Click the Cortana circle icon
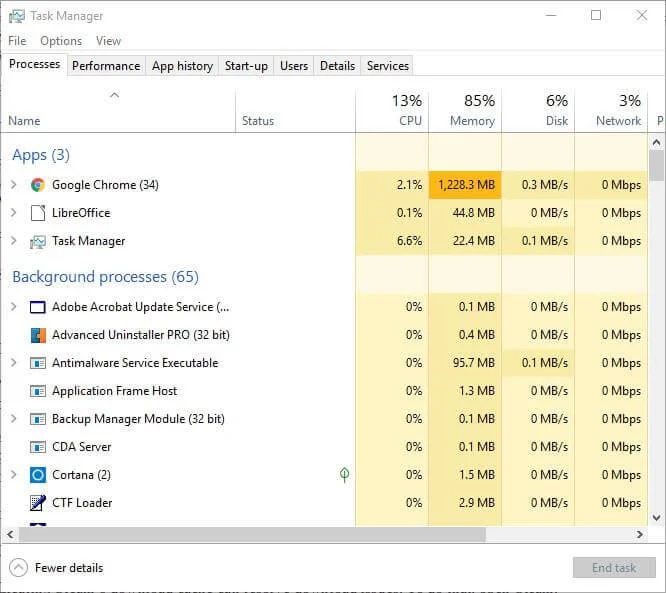The width and height of the screenshot is (666, 593). click(x=38, y=475)
